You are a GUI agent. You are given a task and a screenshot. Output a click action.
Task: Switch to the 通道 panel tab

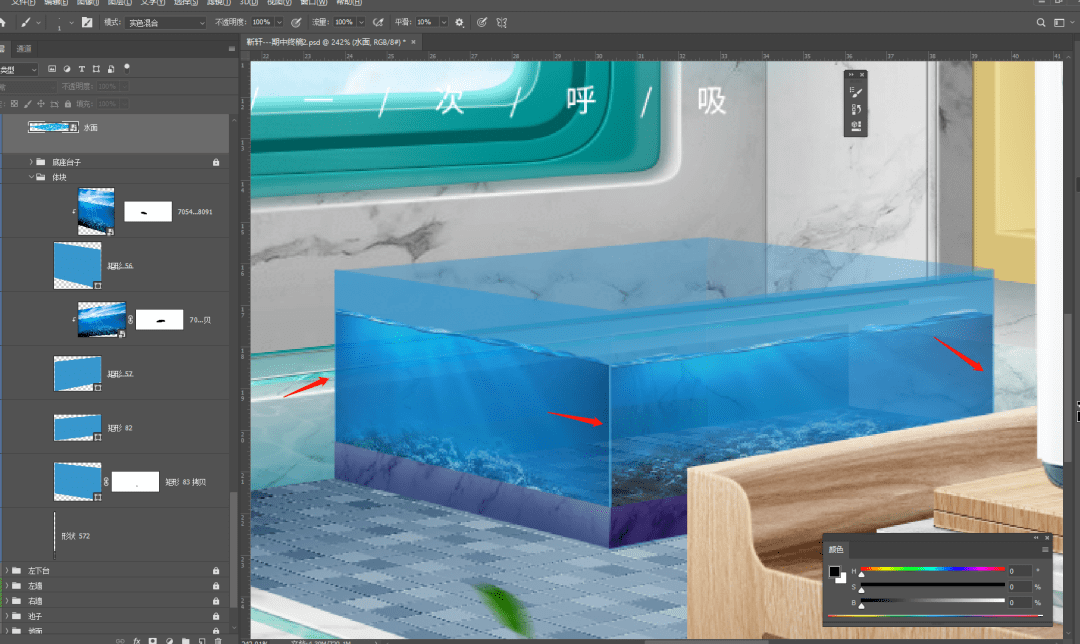click(x=24, y=48)
